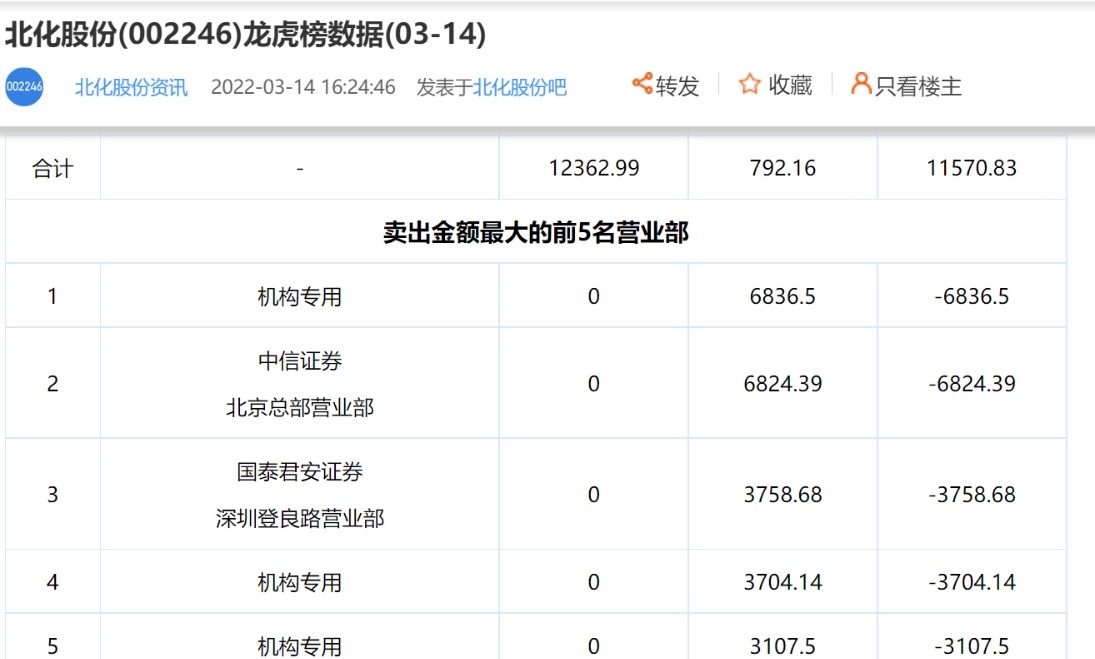Select sell amount 3704.14
1095x659 pixels.
click(783, 582)
